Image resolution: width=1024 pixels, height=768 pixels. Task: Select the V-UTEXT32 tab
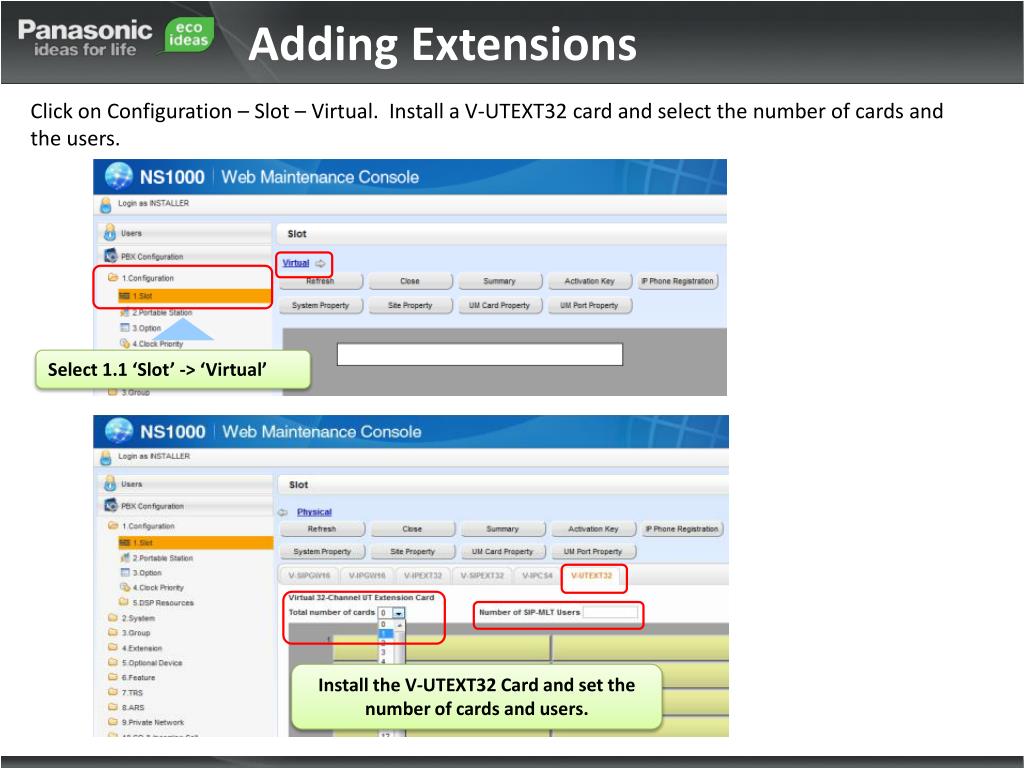[x=592, y=575]
